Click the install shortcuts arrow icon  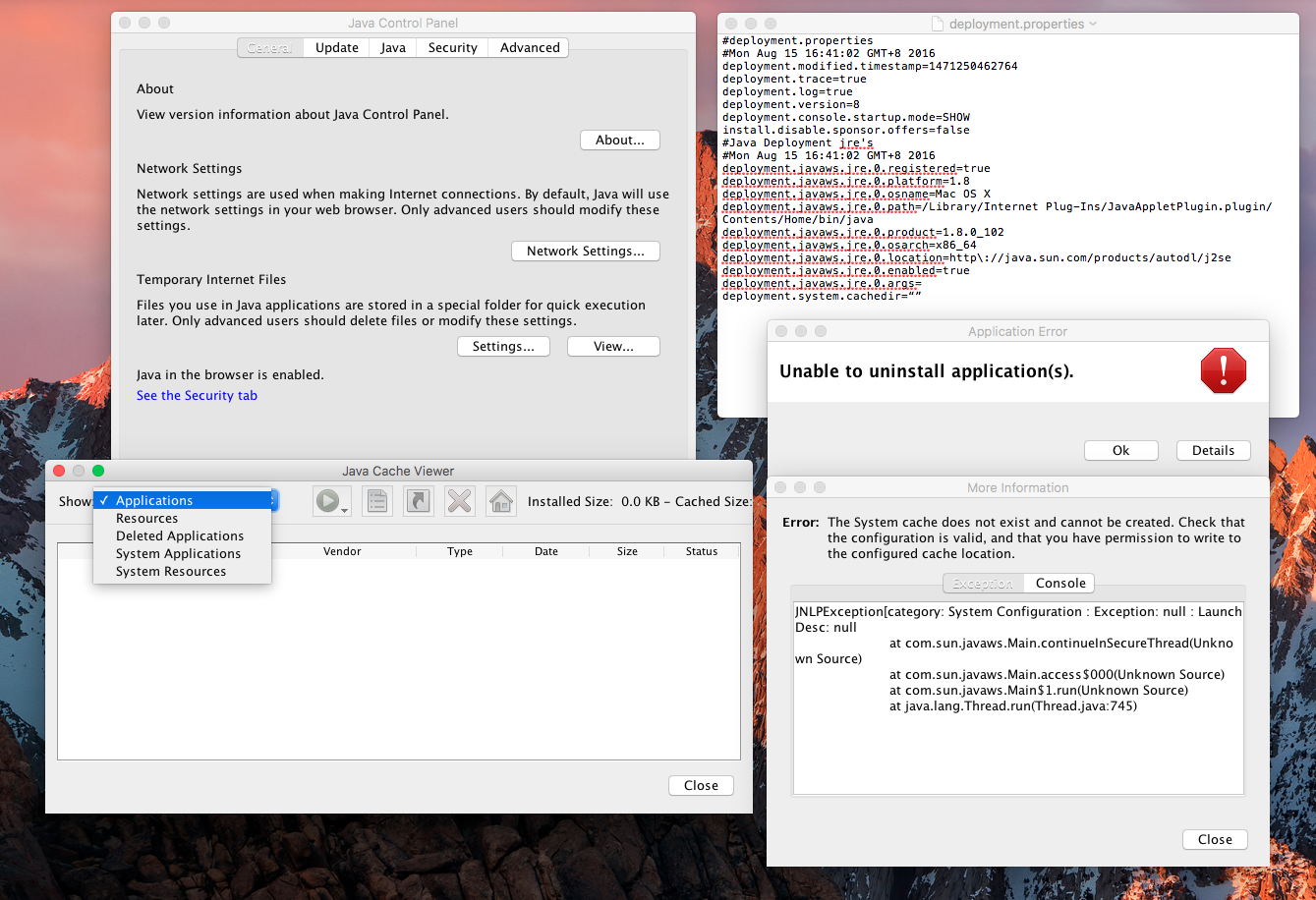(419, 501)
